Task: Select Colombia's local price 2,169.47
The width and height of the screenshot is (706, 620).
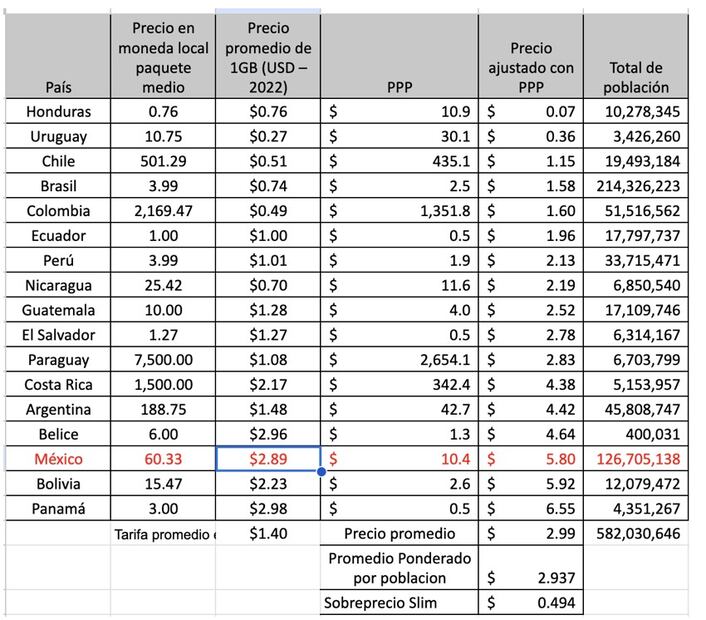Action: (x=162, y=211)
